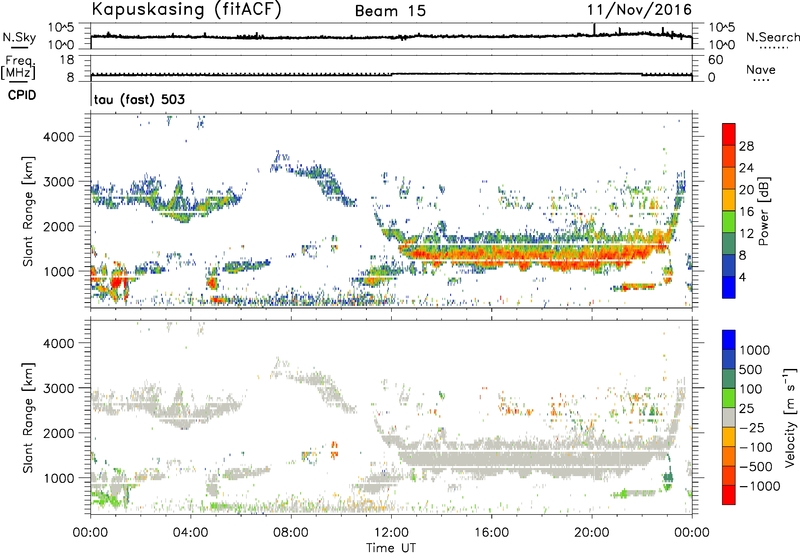
Task: Click the '-25' velocity colorbar tick label
Action: coord(752,427)
